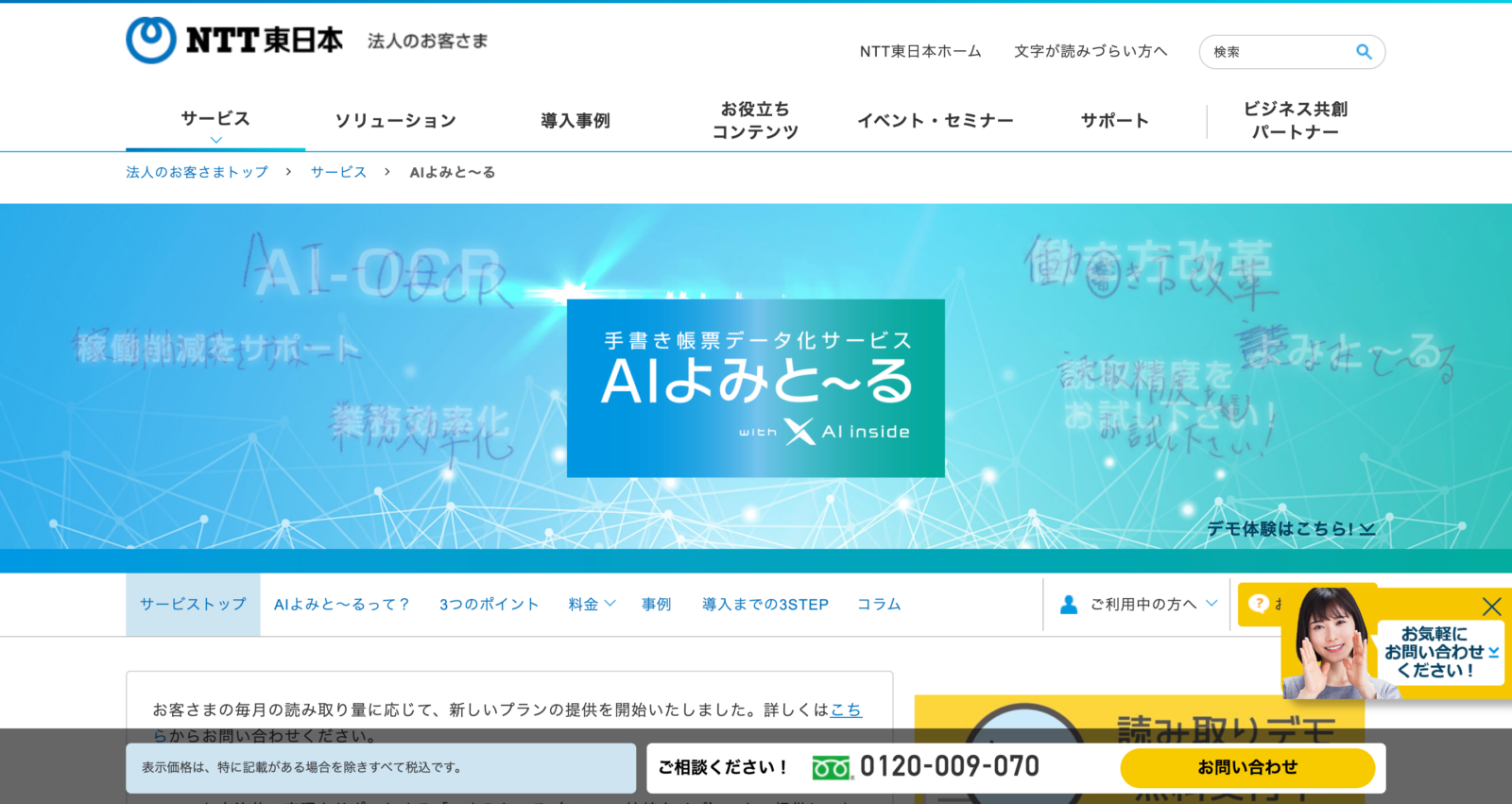Go to コラム section

tap(879, 605)
